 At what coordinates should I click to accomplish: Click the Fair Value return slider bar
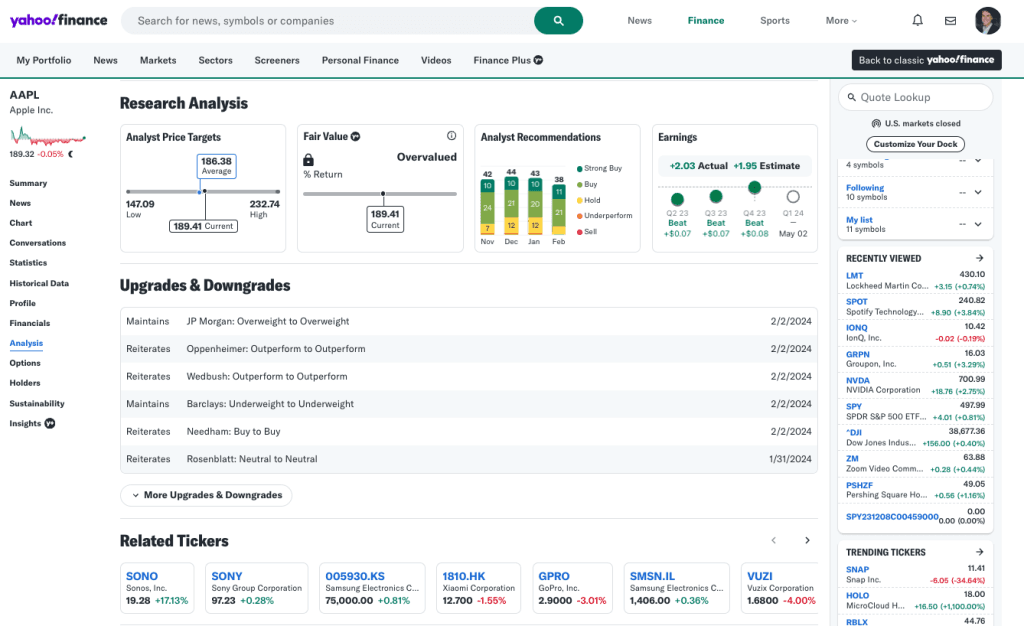click(380, 194)
